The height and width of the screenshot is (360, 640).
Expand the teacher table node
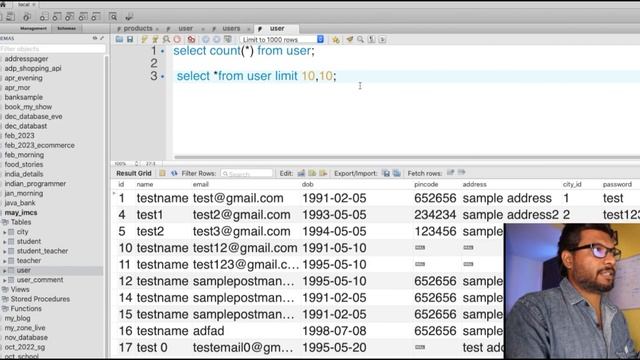[x=4, y=261]
